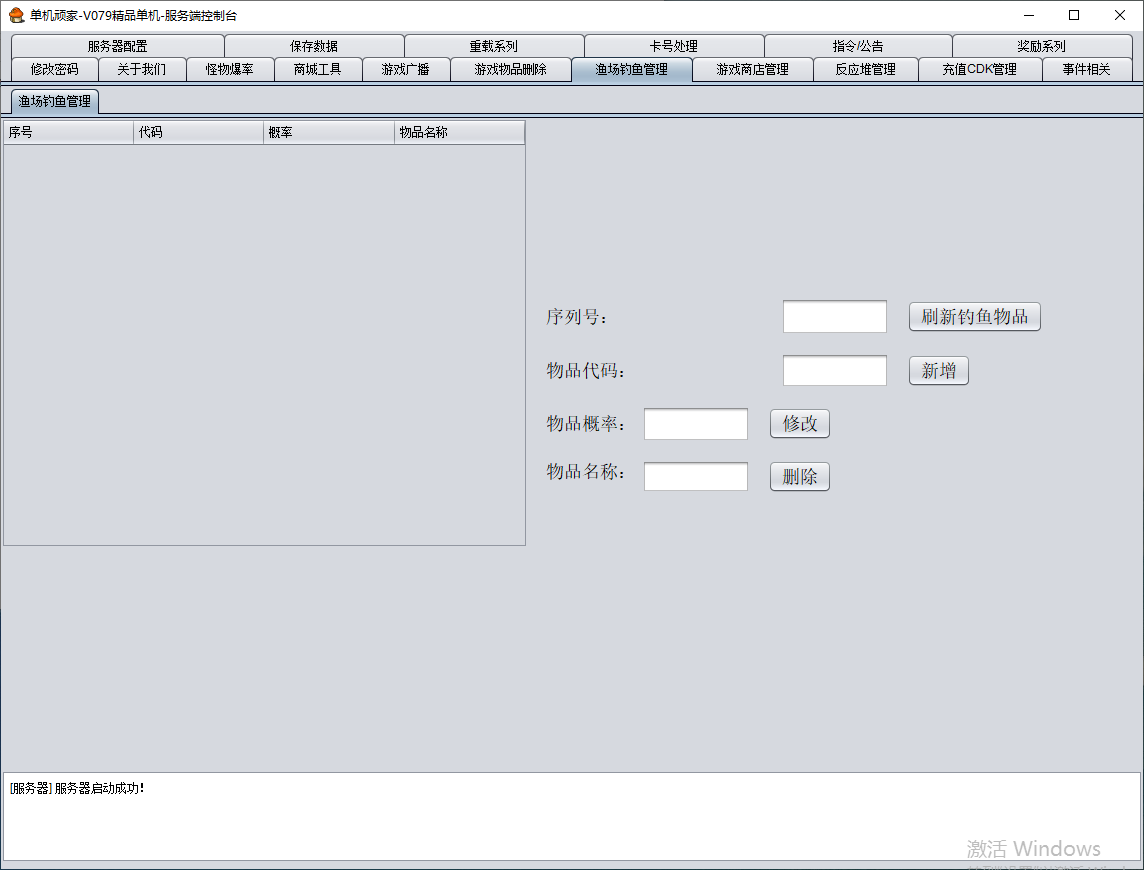The width and height of the screenshot is (1144, 870).
Task: Switch to the 保存数据 tab
Action: click(314, 46)
